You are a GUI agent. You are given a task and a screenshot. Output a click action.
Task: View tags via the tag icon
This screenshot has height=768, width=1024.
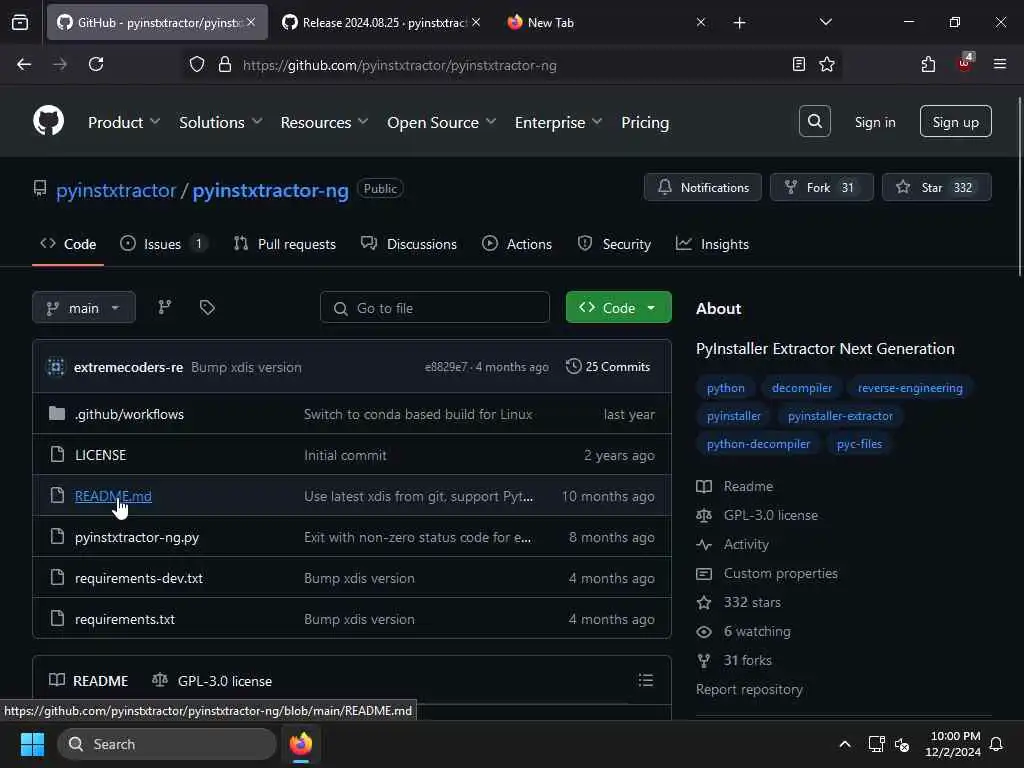coord(207,308)
